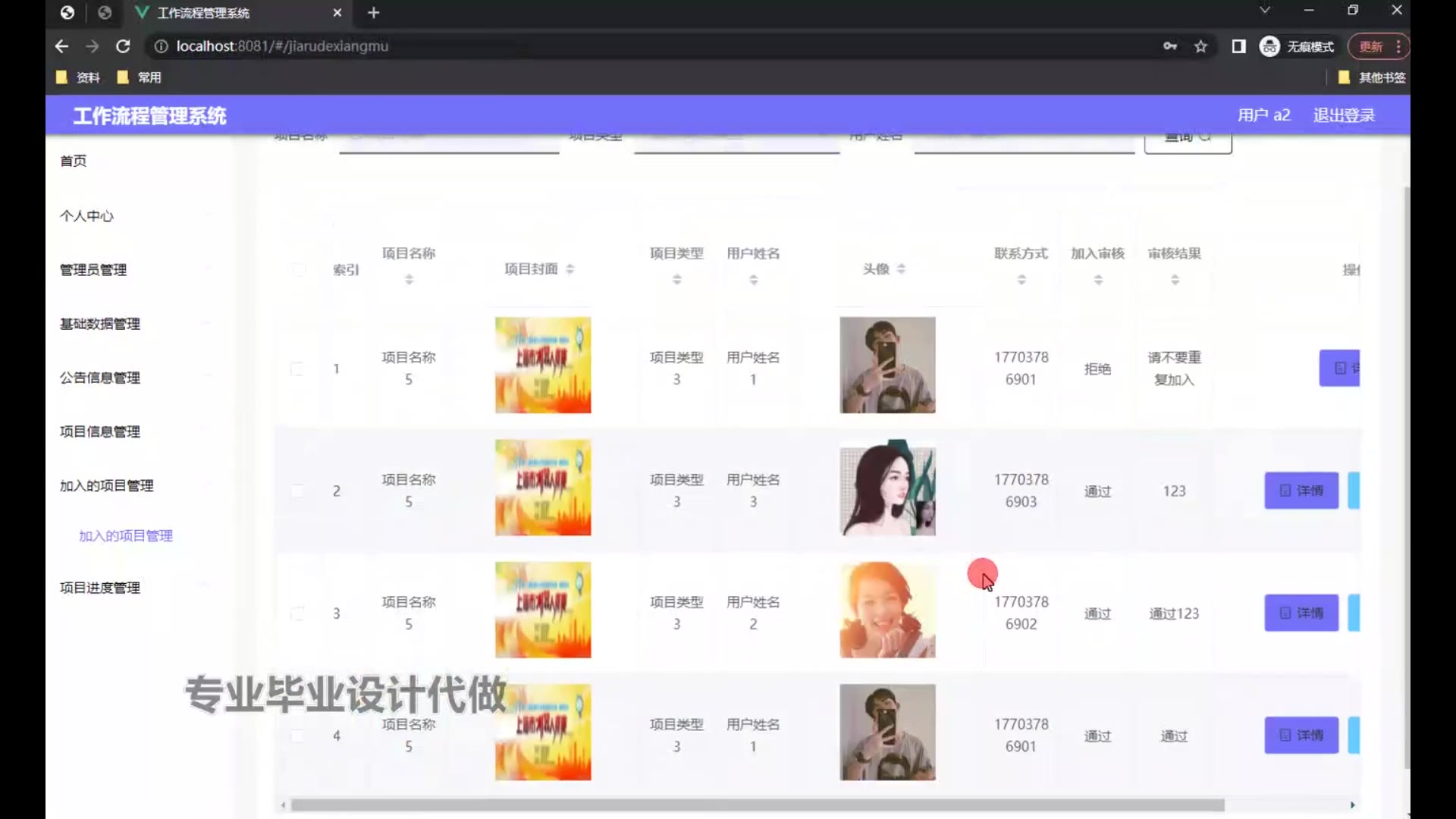Expand the 个人中心 sidebar menu

(x=87, y=216)
